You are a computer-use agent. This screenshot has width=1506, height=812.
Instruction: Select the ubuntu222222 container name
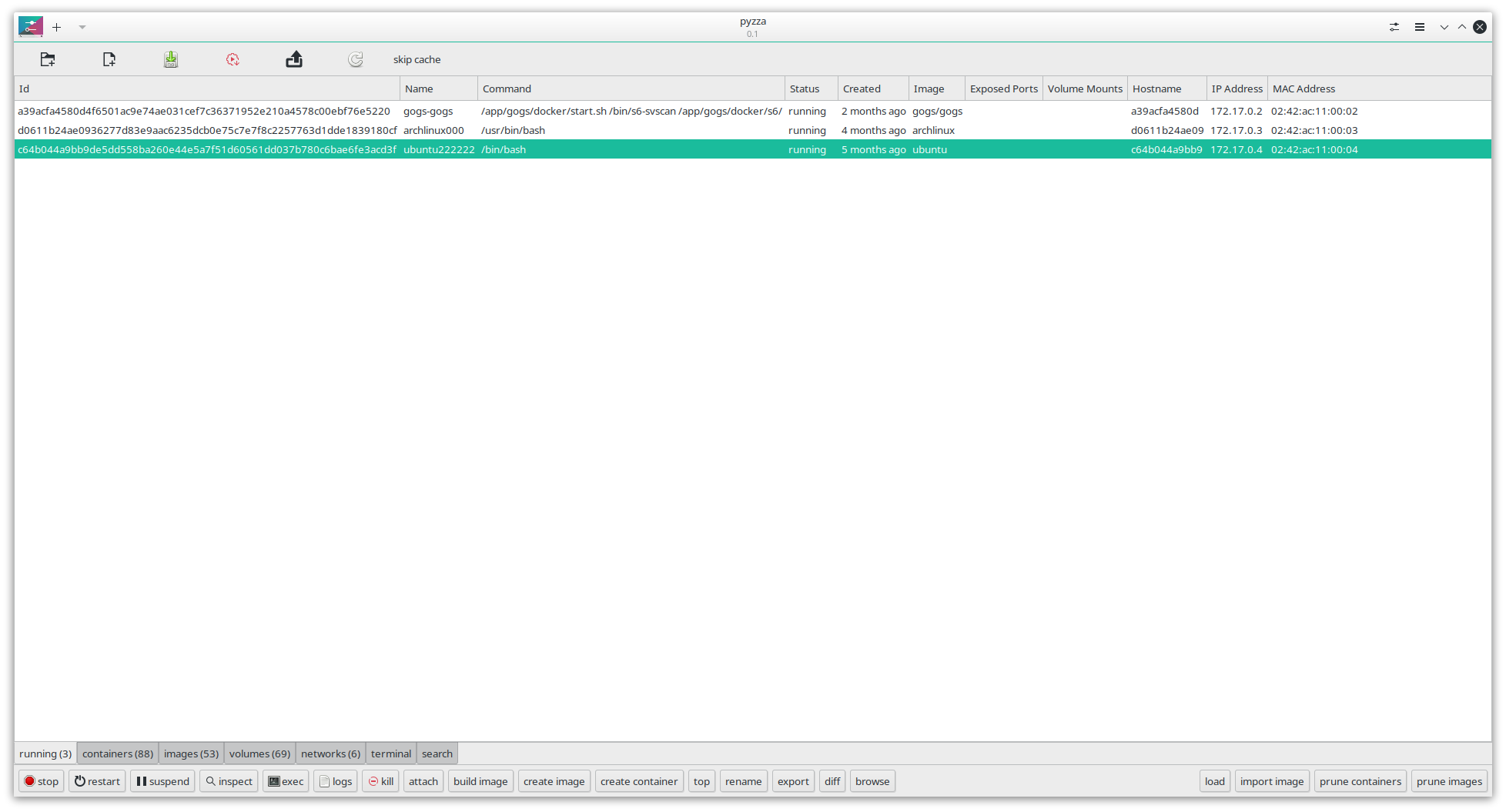point(439,149)
